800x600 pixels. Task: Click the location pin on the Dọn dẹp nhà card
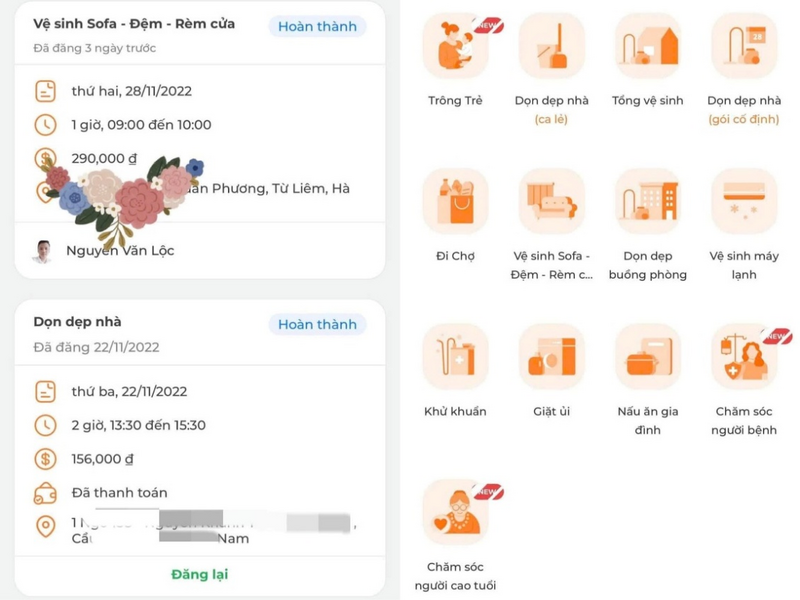43,525
